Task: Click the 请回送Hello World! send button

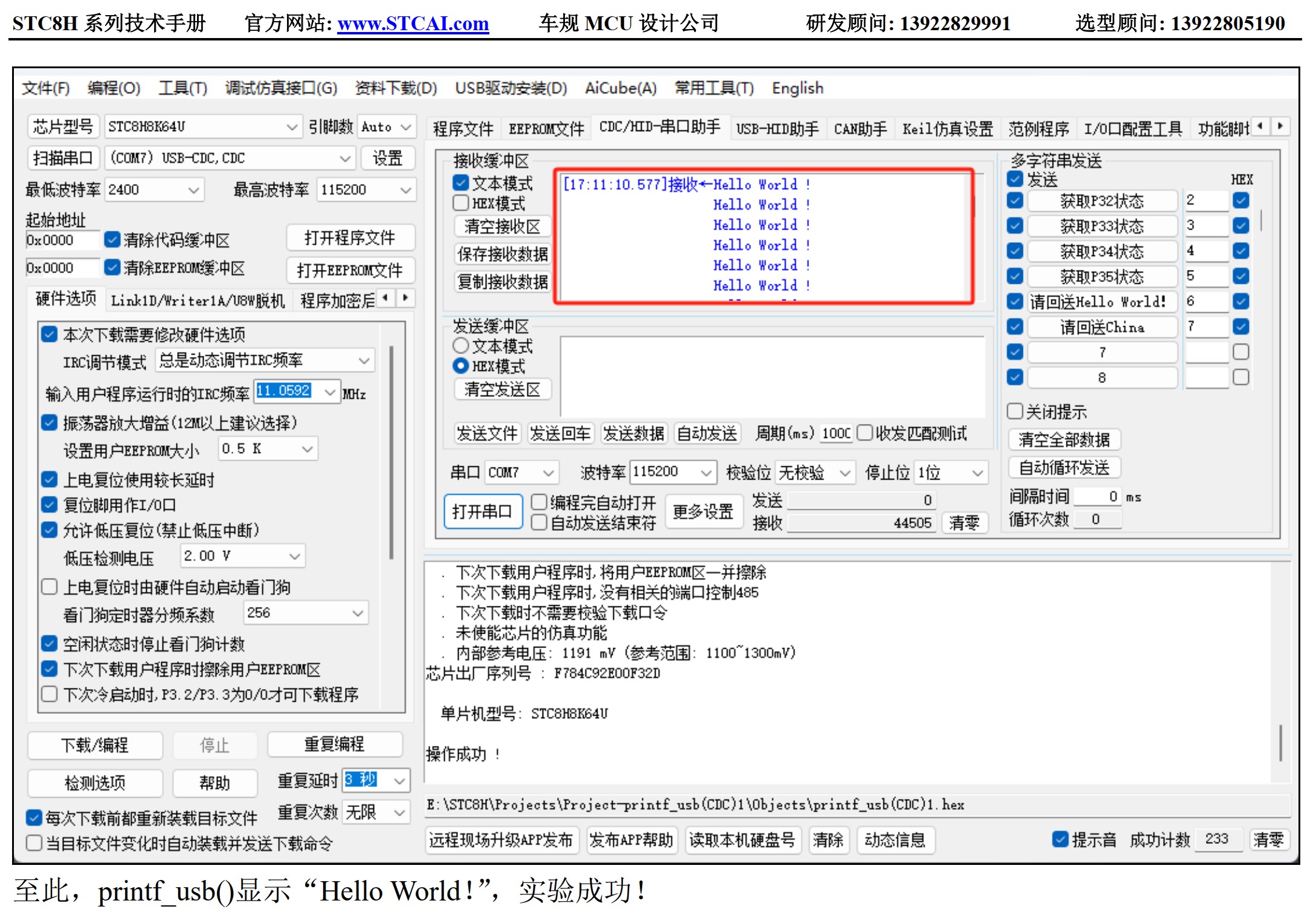Action: point(1102,301)
